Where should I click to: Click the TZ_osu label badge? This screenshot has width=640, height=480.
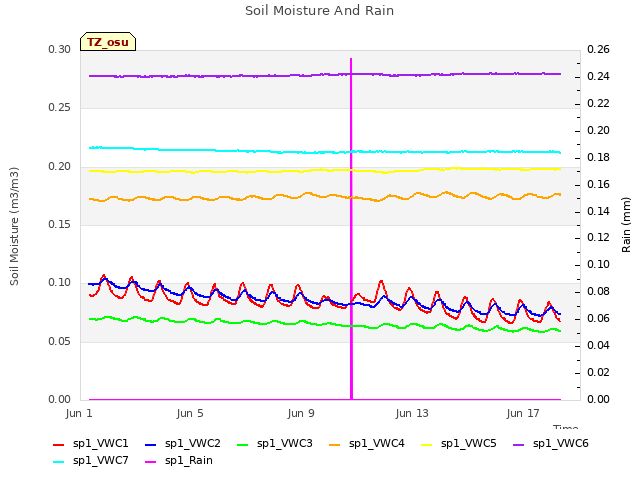[108, 42]
